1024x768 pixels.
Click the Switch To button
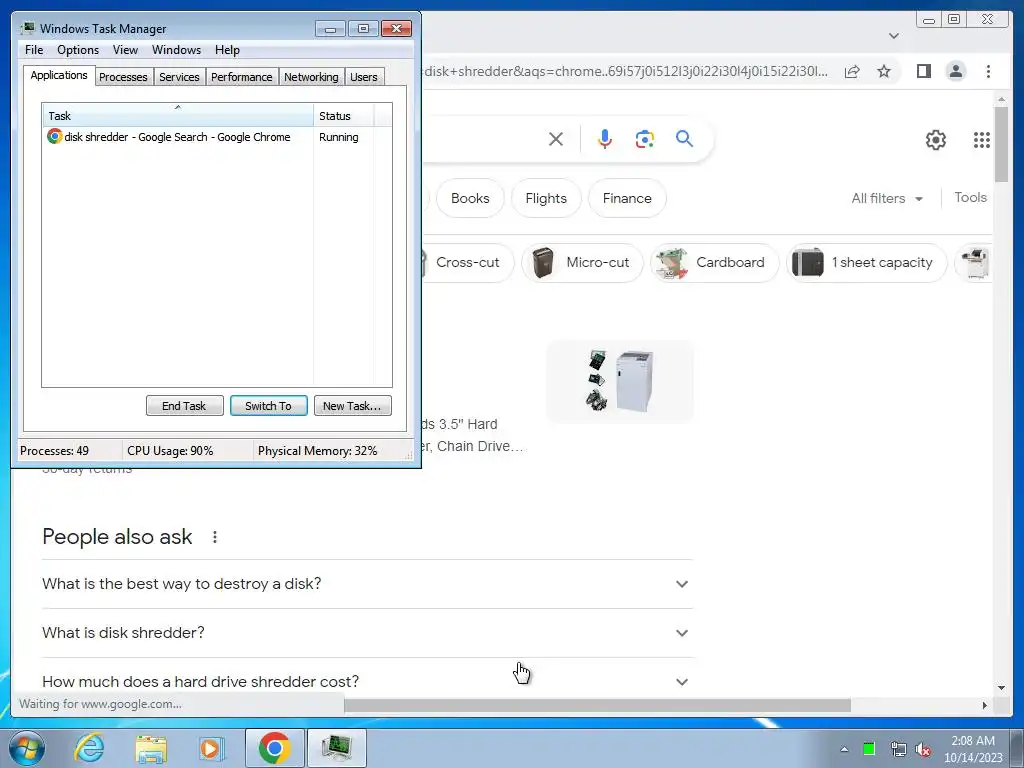[x=268, y=406]
